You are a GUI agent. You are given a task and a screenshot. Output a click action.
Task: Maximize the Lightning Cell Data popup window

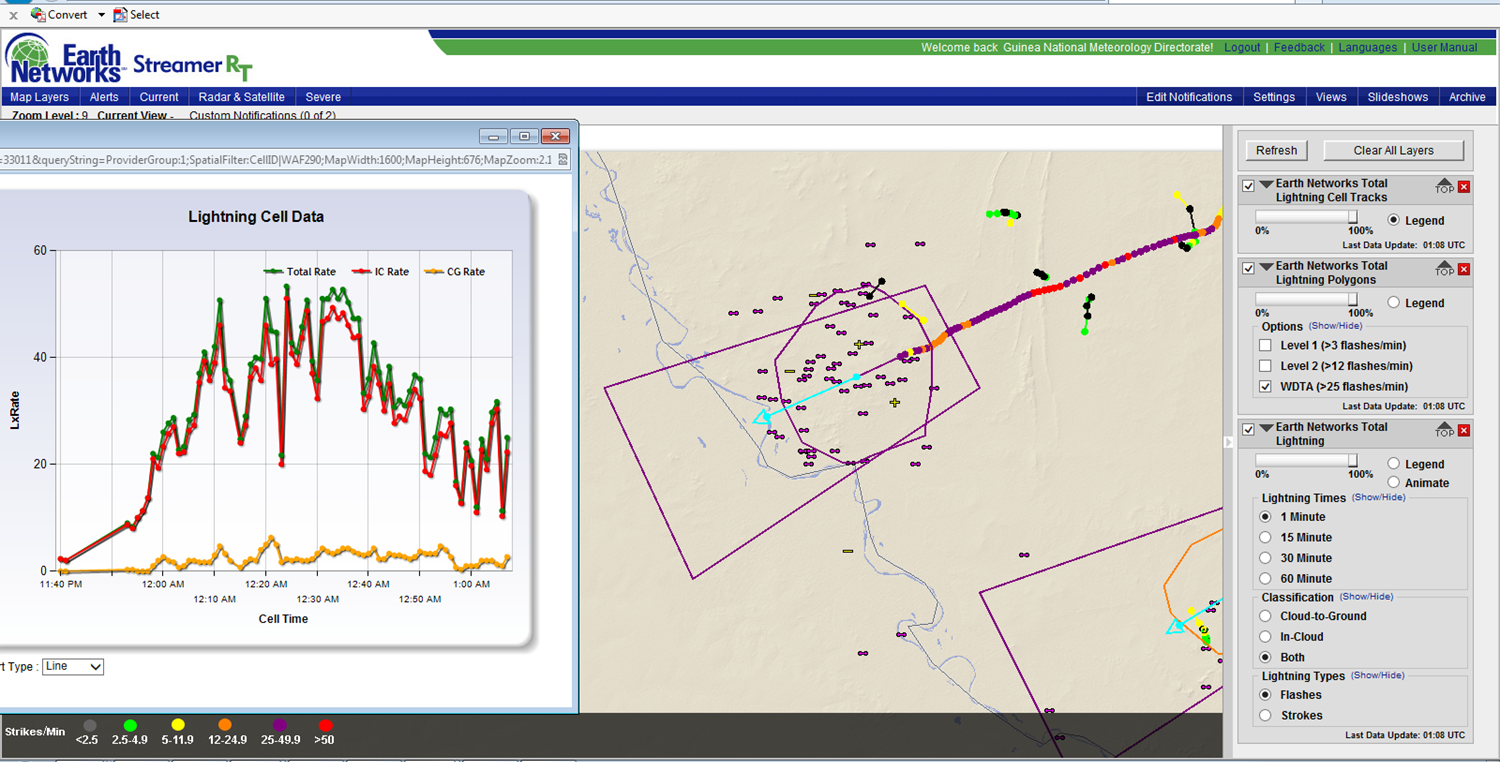click(x=522, y=136)
